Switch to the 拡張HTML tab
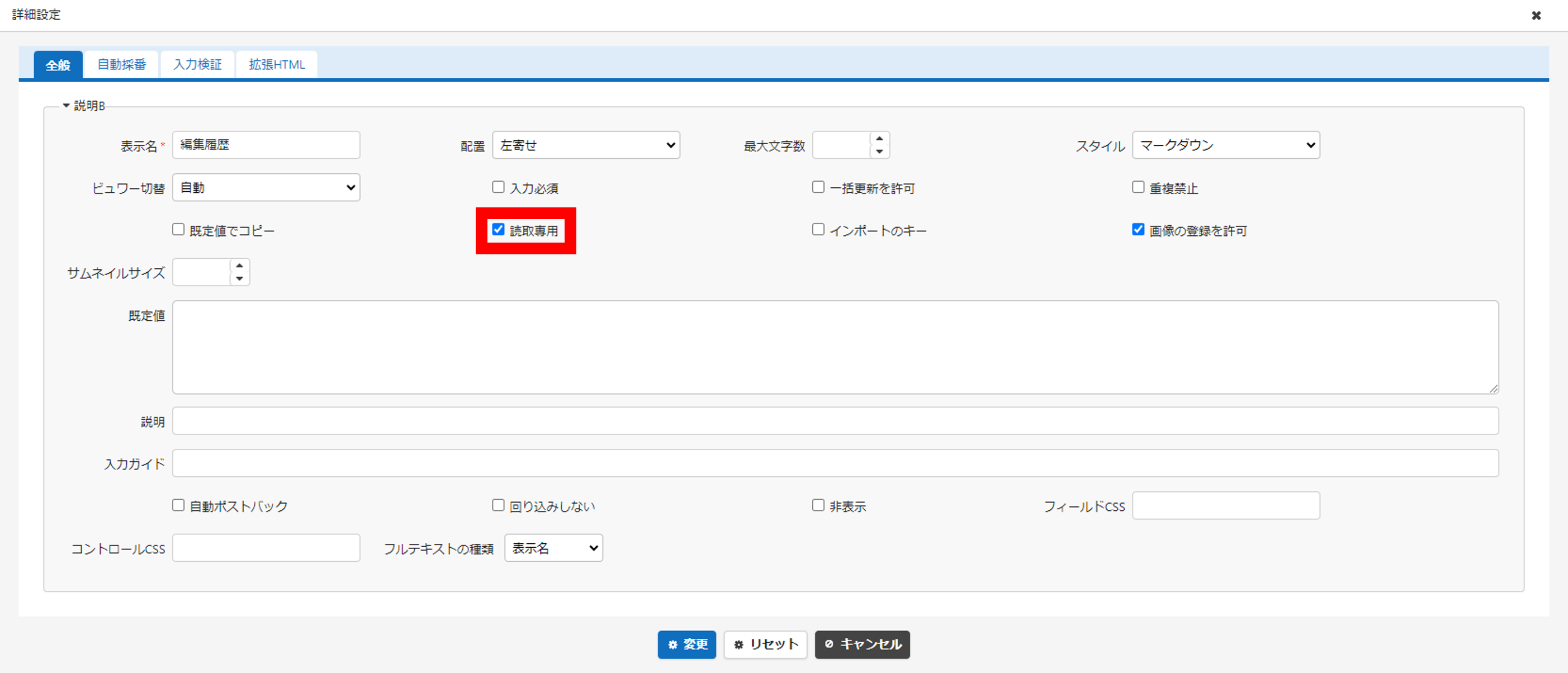 pyautogui.click(x=277, y=64)
